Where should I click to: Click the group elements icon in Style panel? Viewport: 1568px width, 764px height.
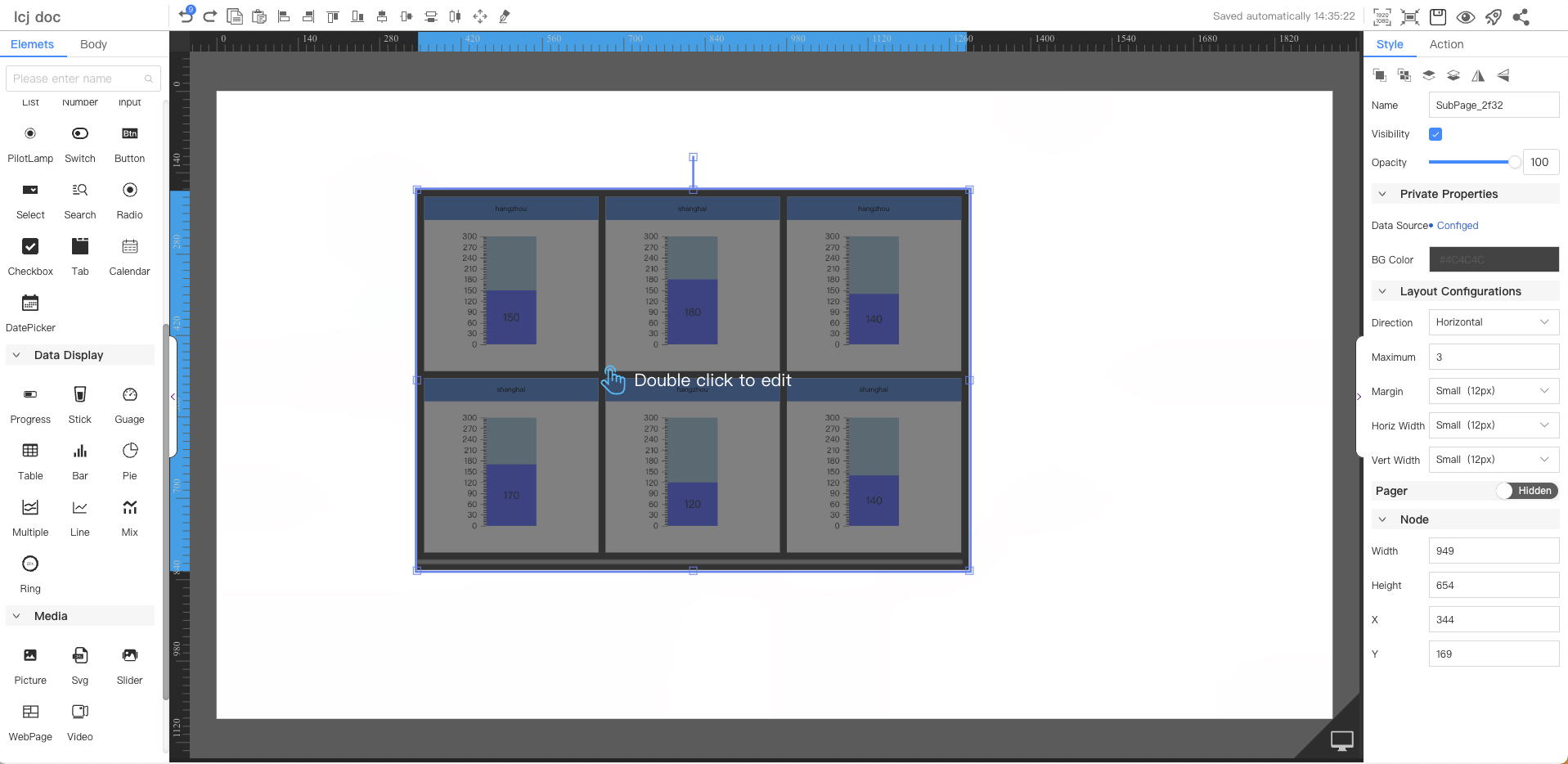(1380, 75)
